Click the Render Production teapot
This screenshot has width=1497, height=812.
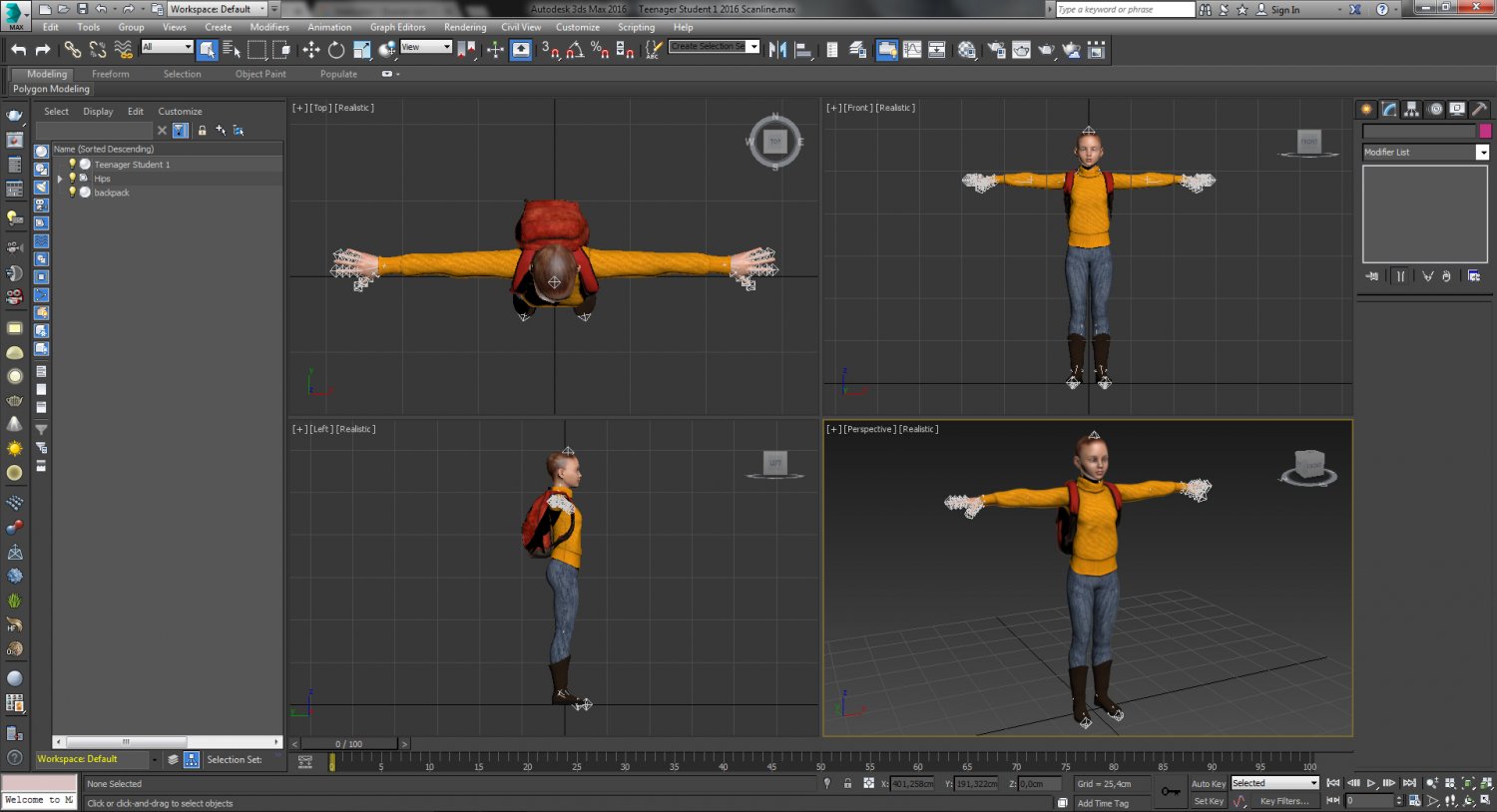(x=1046, y=49)
